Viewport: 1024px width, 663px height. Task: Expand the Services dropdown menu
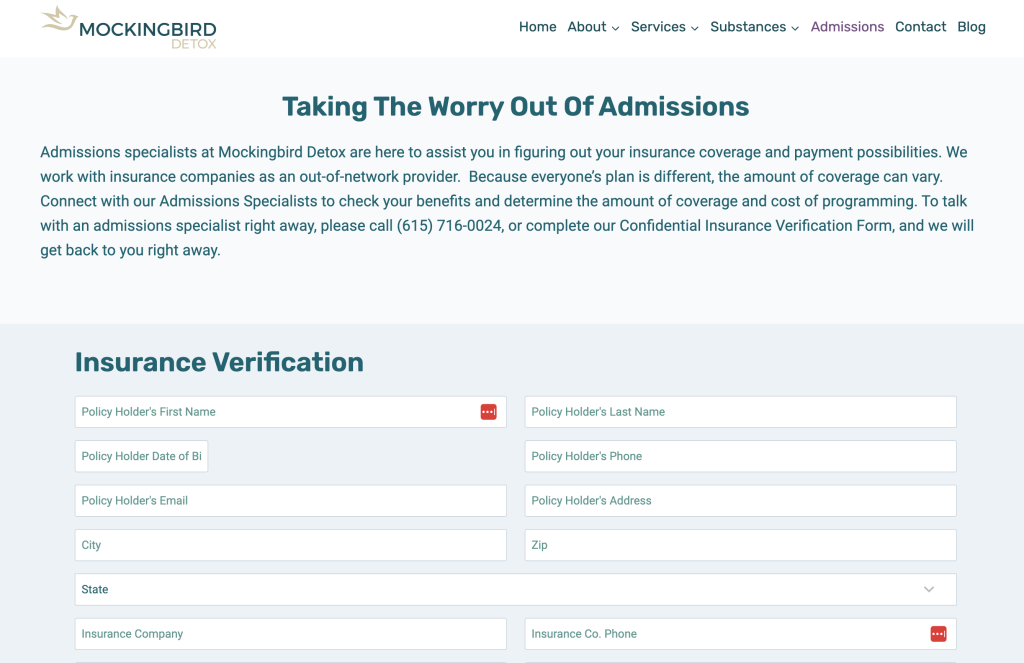click(664, 27)
